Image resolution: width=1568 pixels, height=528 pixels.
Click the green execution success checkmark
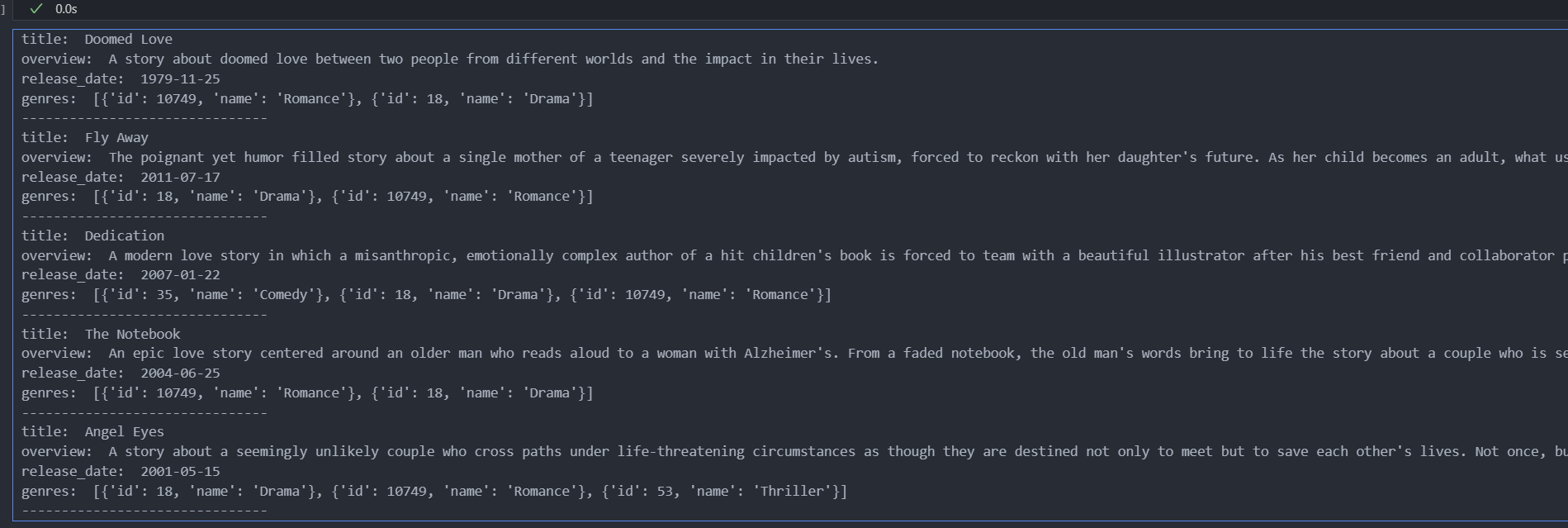(36, 9)
